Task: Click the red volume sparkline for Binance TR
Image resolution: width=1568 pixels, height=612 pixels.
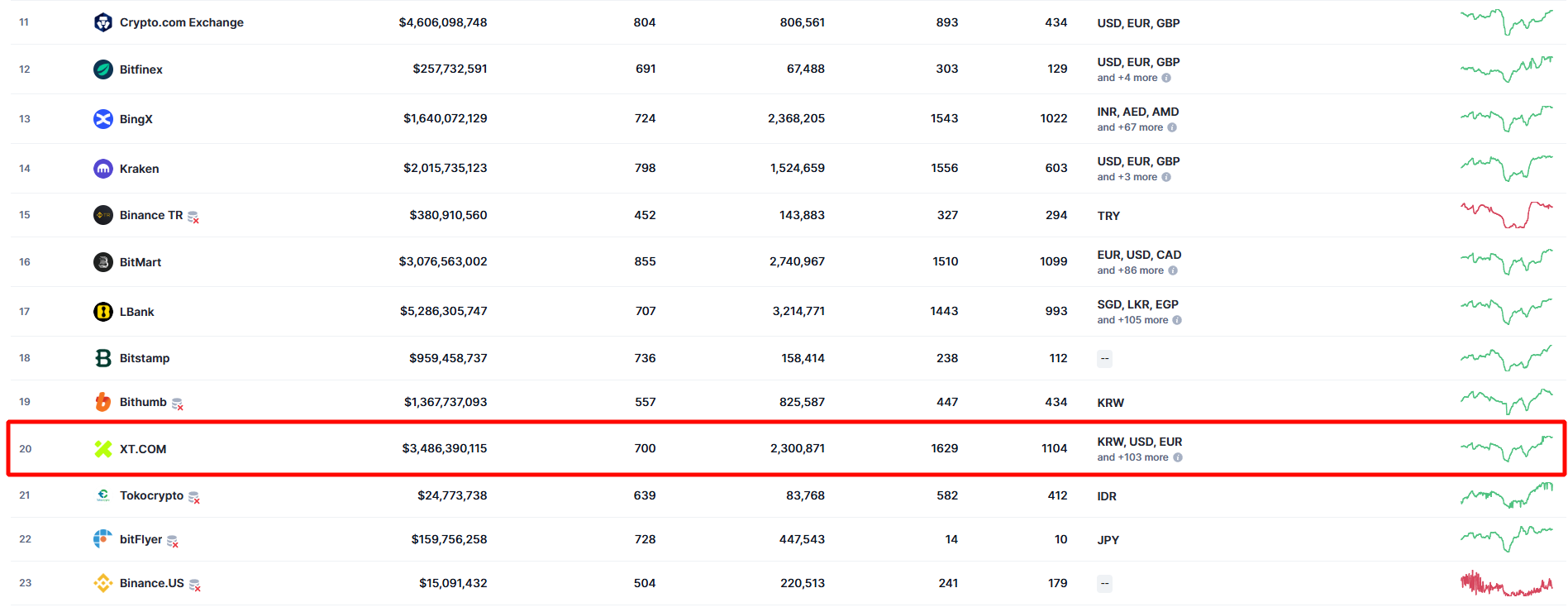Action: click(x=1506, y=215)
